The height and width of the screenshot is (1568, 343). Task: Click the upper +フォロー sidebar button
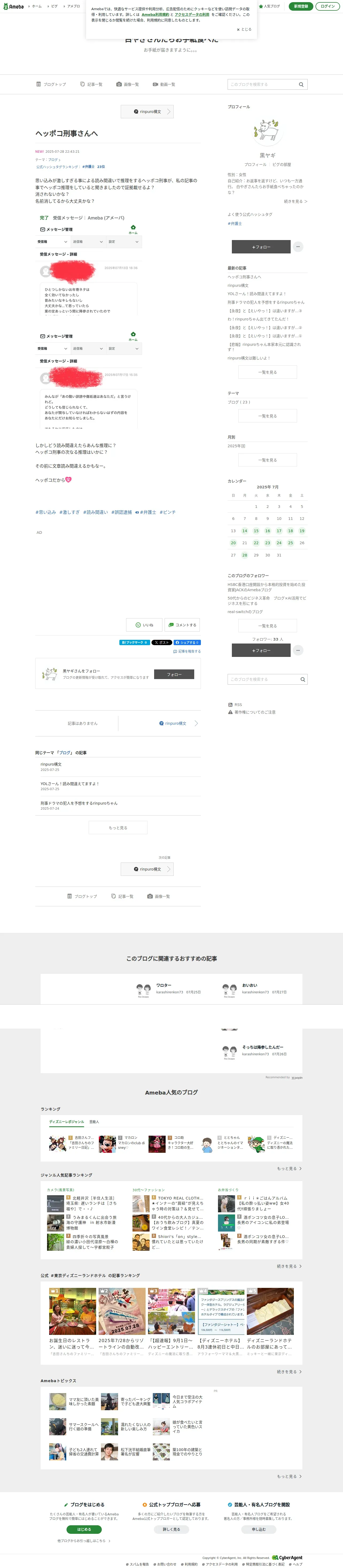click(261, 247)
